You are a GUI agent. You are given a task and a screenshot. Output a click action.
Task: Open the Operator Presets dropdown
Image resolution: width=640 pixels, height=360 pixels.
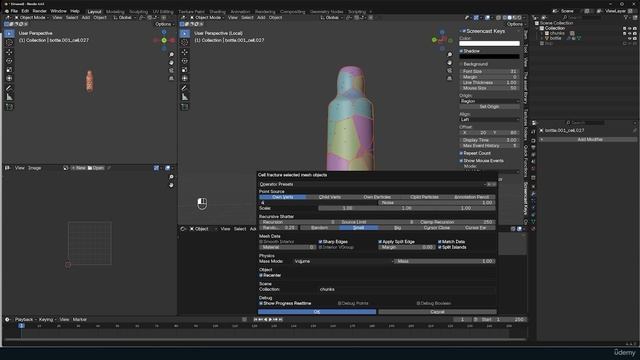pos(371,184)
